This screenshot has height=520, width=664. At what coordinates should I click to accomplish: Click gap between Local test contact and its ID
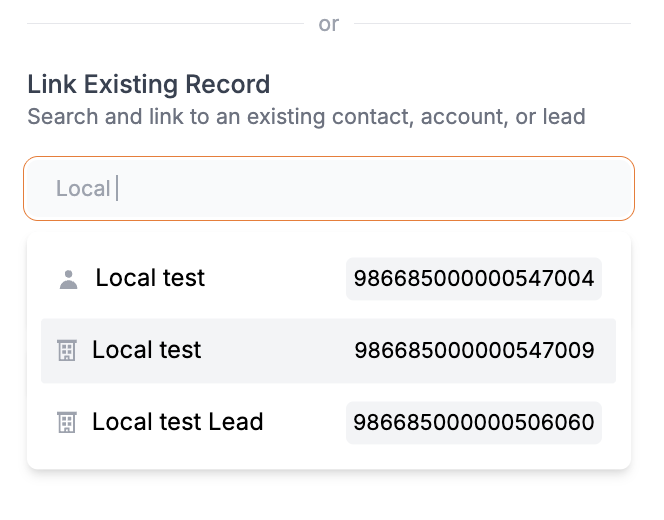[x=275, y=279]
